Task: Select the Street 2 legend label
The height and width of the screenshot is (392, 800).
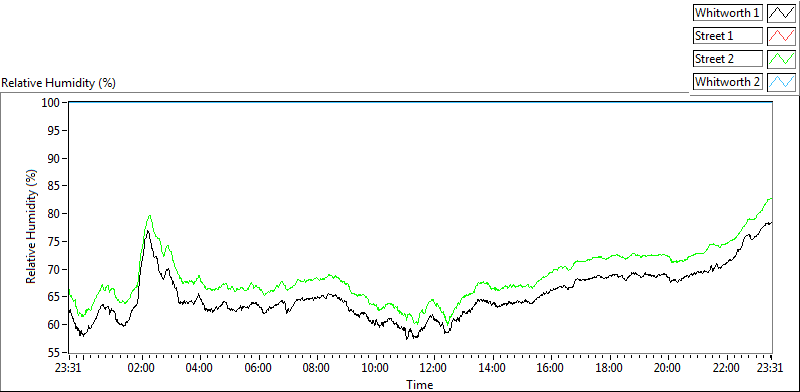Action: pyautogui.click(x=727, y=59)
